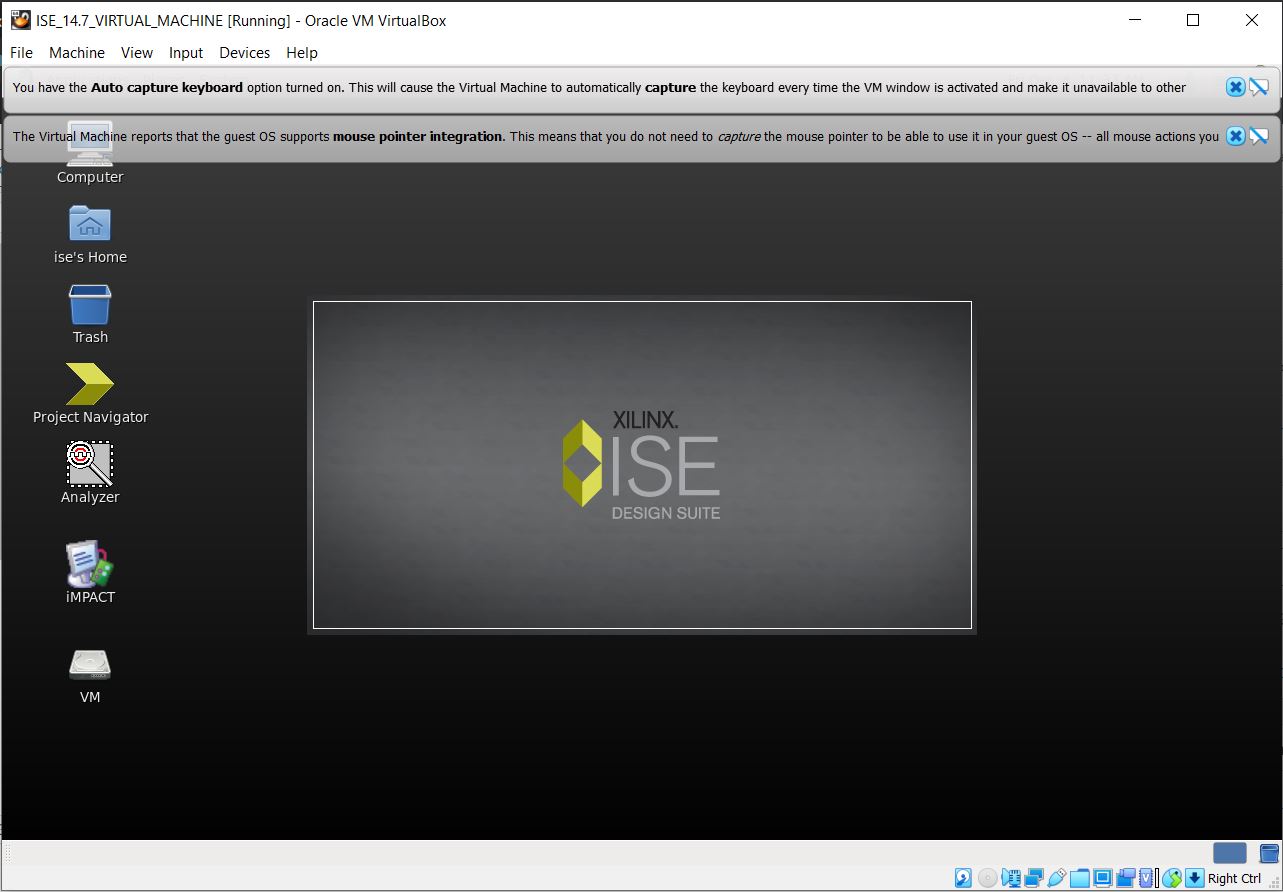
Task: Click the guest panel trash applet
Action: [x=1270, y=853]
